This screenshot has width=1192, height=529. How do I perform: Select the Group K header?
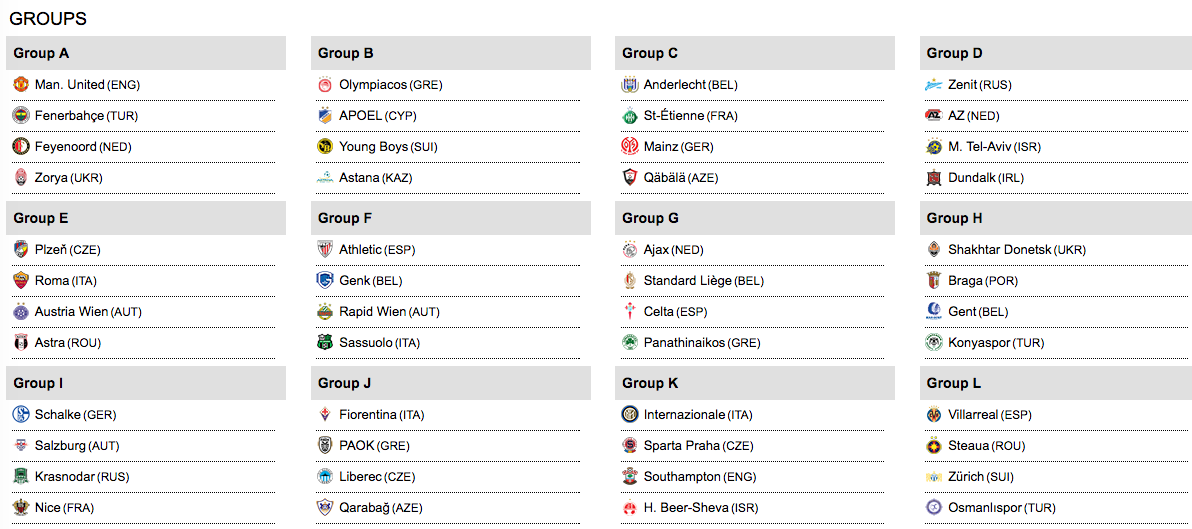pyautogui.click(x=650, y=383)
